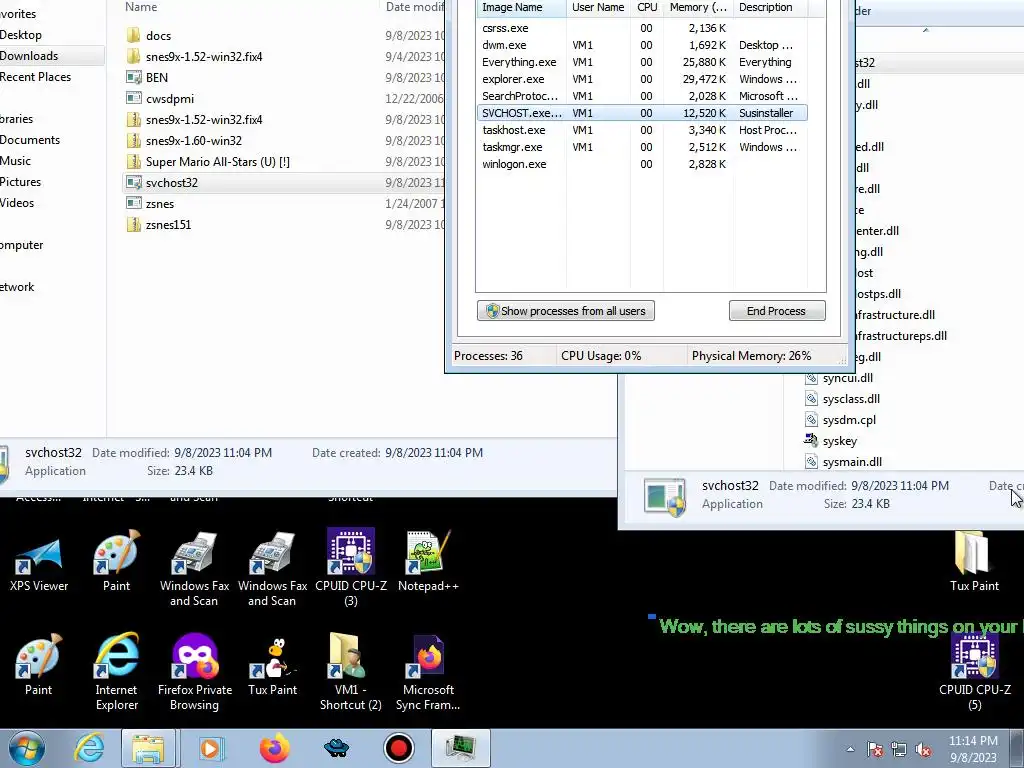The image size is (1024, 768).
Task: Open the Tux Paint folder on desktop
Action: click(x=974, y=562)
